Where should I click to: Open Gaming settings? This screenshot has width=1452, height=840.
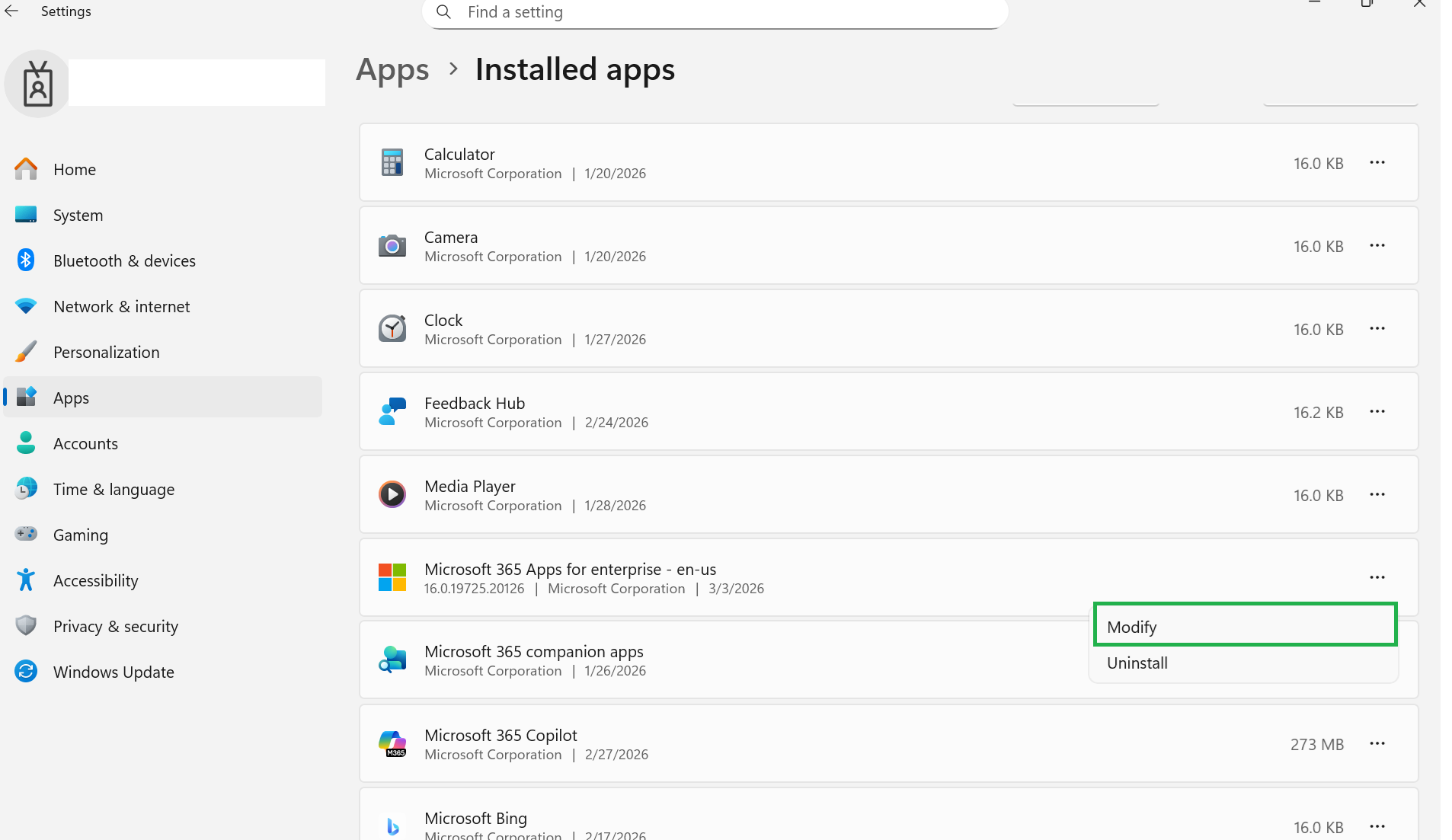[x=81, y=535]
